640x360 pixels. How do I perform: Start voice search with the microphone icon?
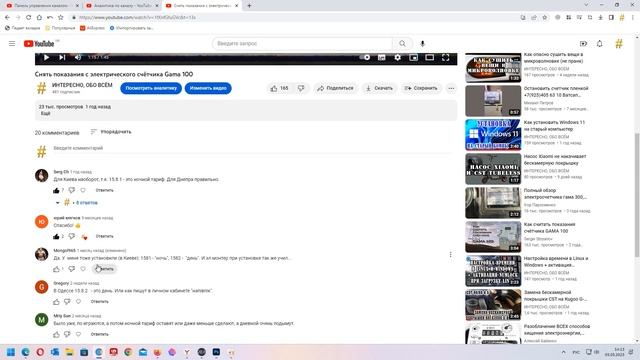tap(422, 43)
